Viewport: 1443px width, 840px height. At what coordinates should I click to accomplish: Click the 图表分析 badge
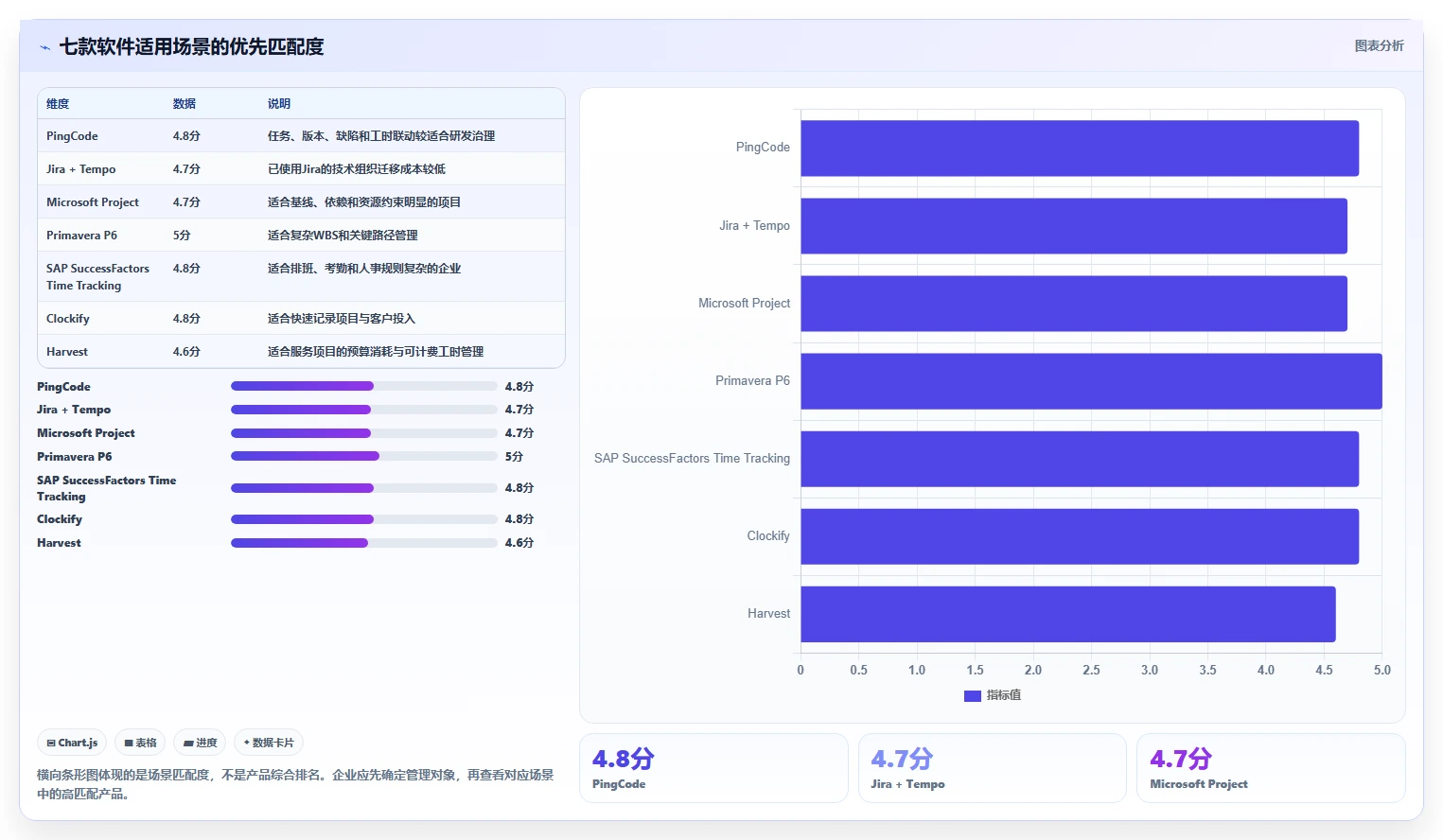(x=1379, y=45)
